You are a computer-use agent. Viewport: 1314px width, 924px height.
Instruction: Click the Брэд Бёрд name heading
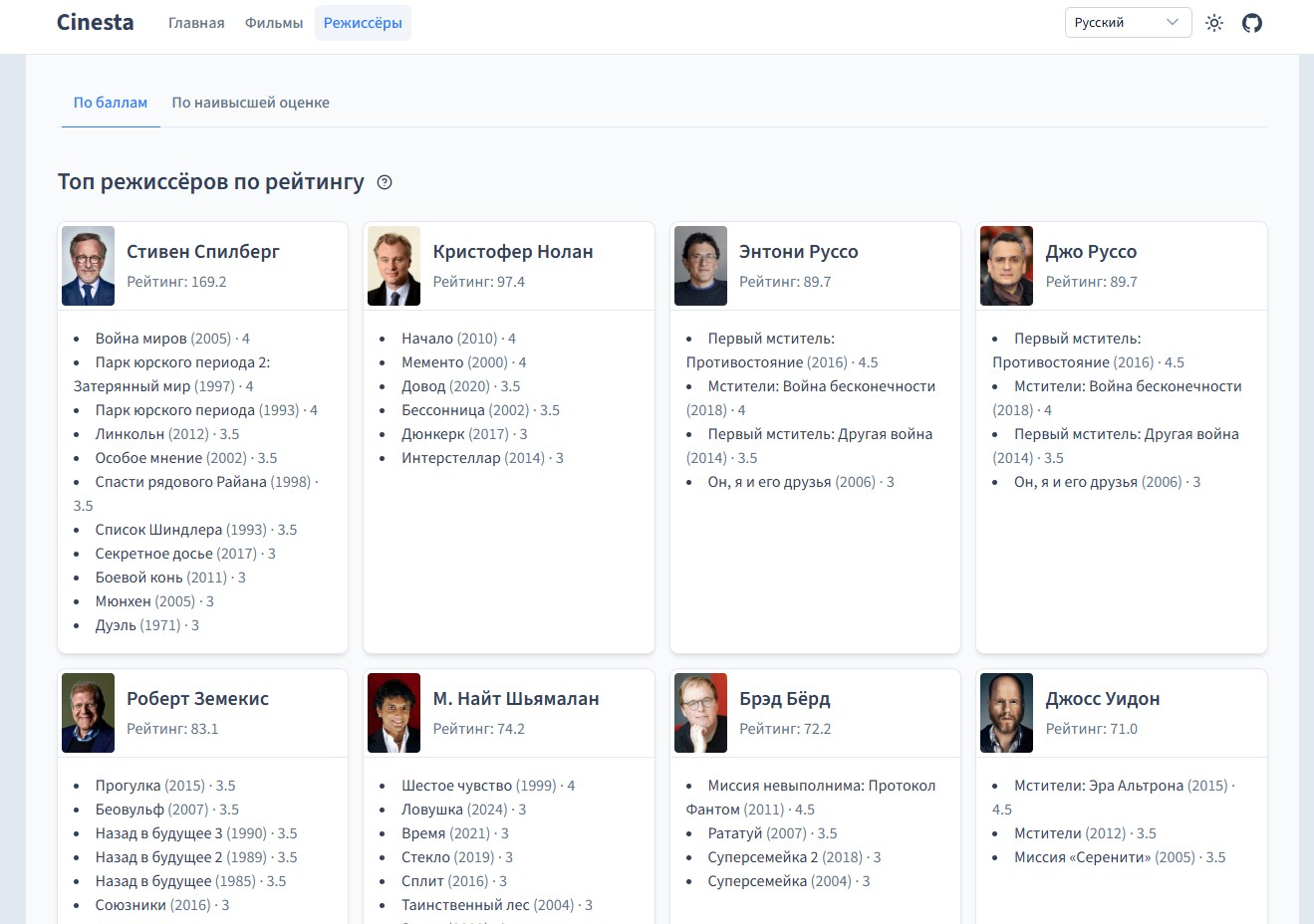pos(785,699)
